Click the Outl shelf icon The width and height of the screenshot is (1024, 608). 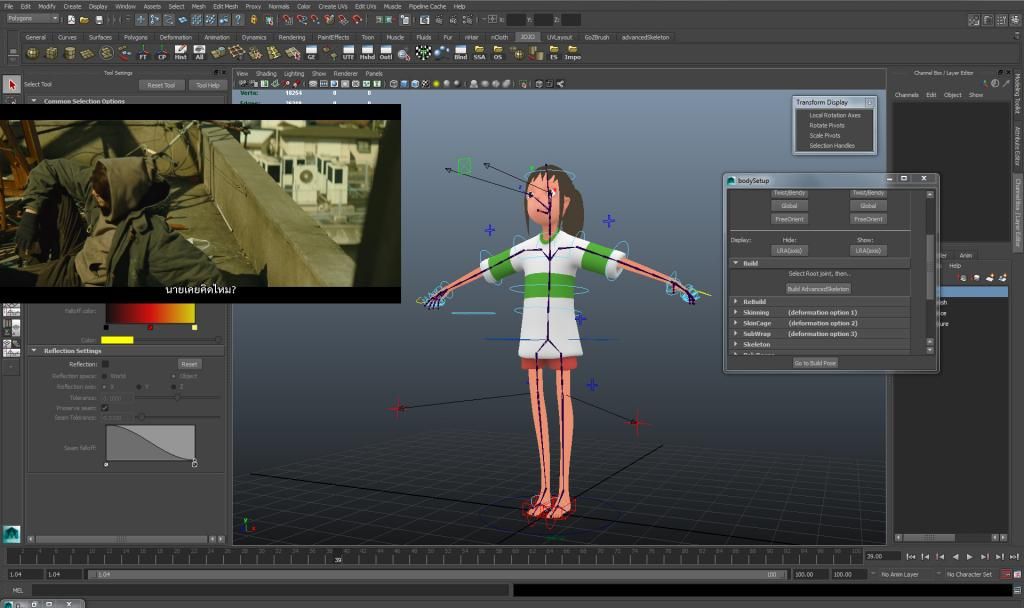[385, 53]
